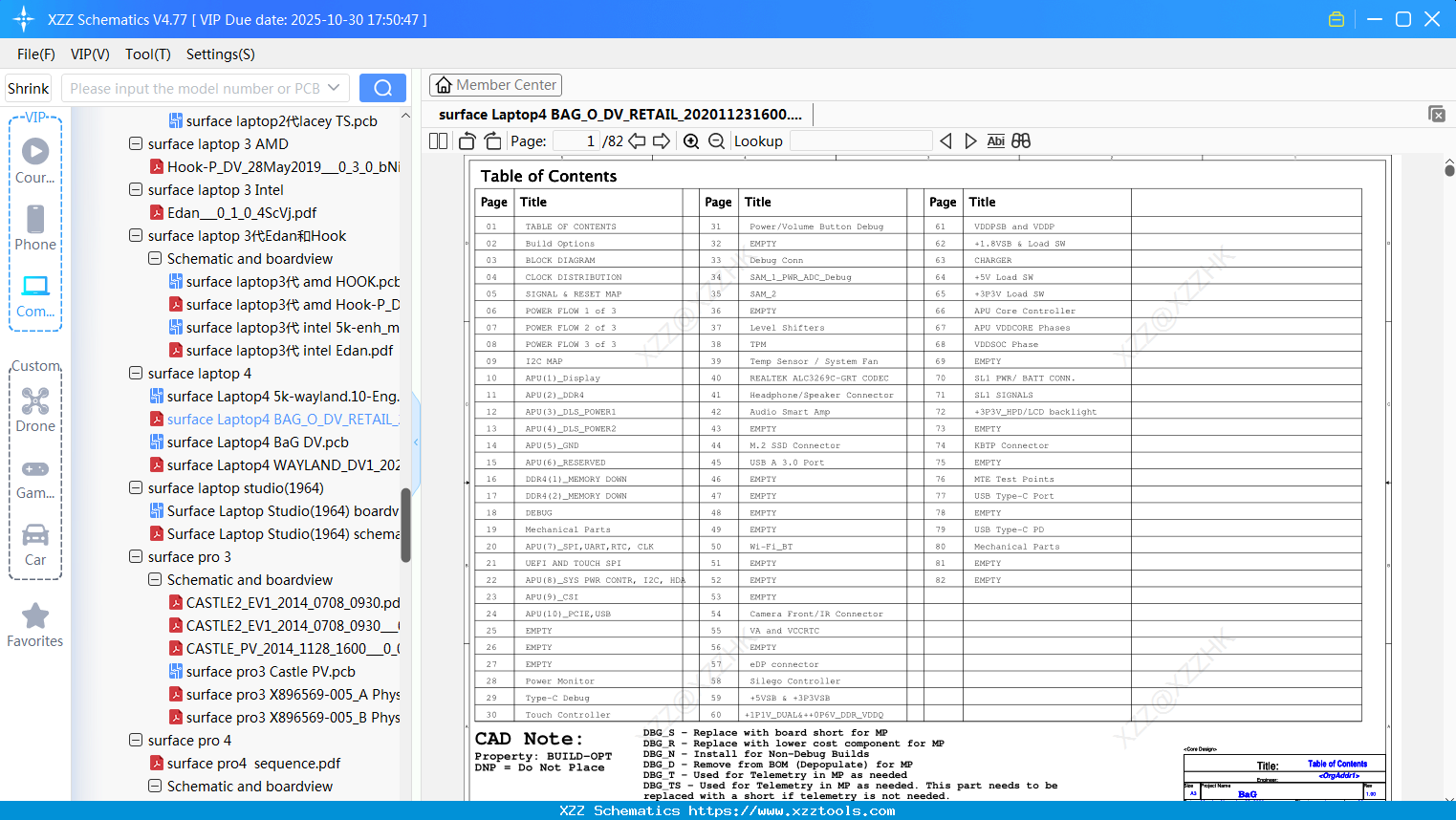
Task: Open Hook-P_DV_28May2019 PDF file
Action: pos(275,167)
